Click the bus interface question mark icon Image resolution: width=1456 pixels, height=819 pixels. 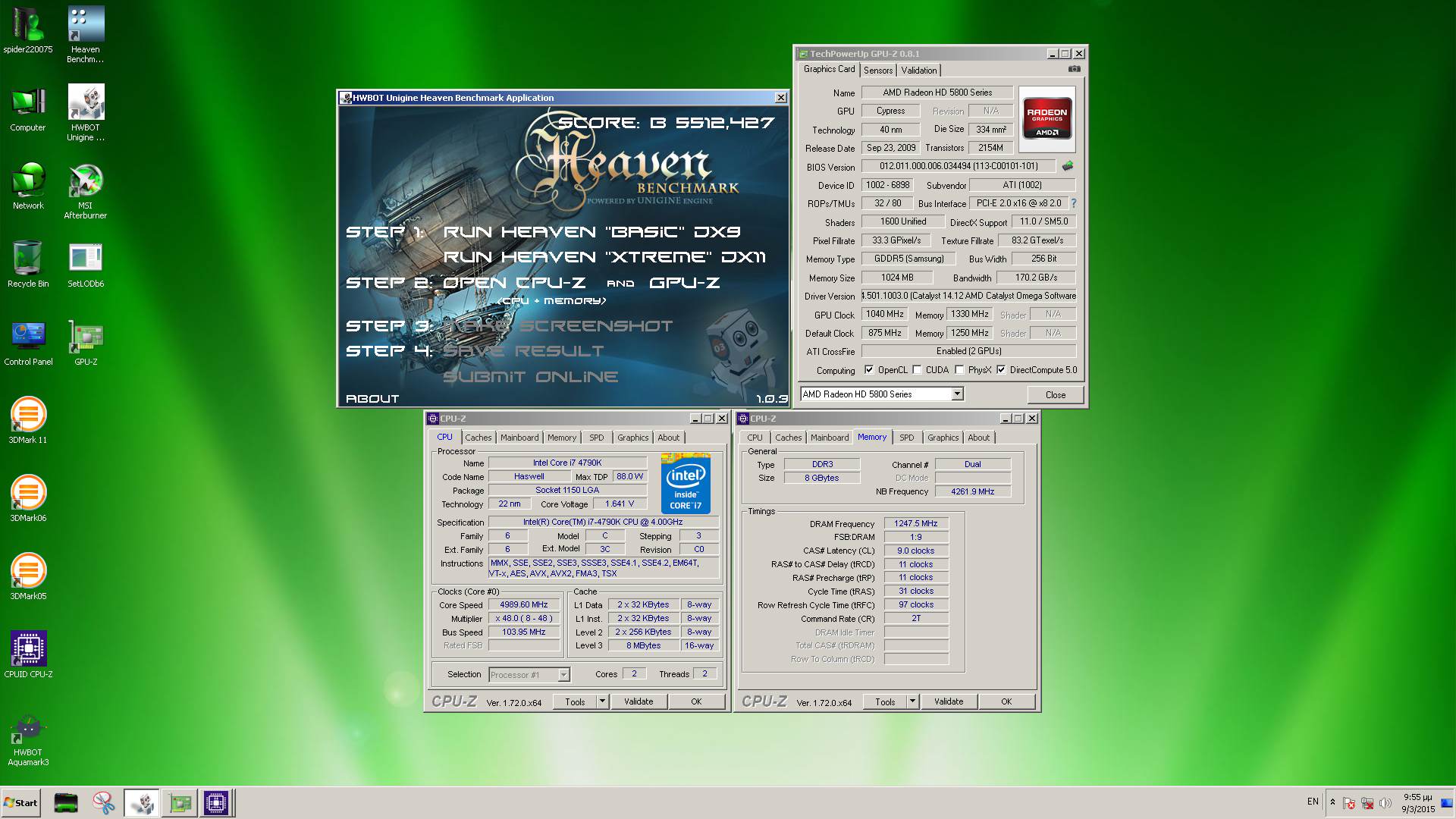1073,203
